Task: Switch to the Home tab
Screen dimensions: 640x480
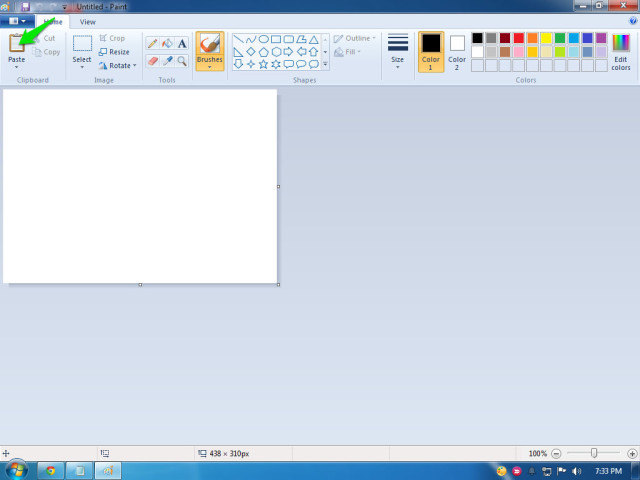Action: [x=53, y=22]
